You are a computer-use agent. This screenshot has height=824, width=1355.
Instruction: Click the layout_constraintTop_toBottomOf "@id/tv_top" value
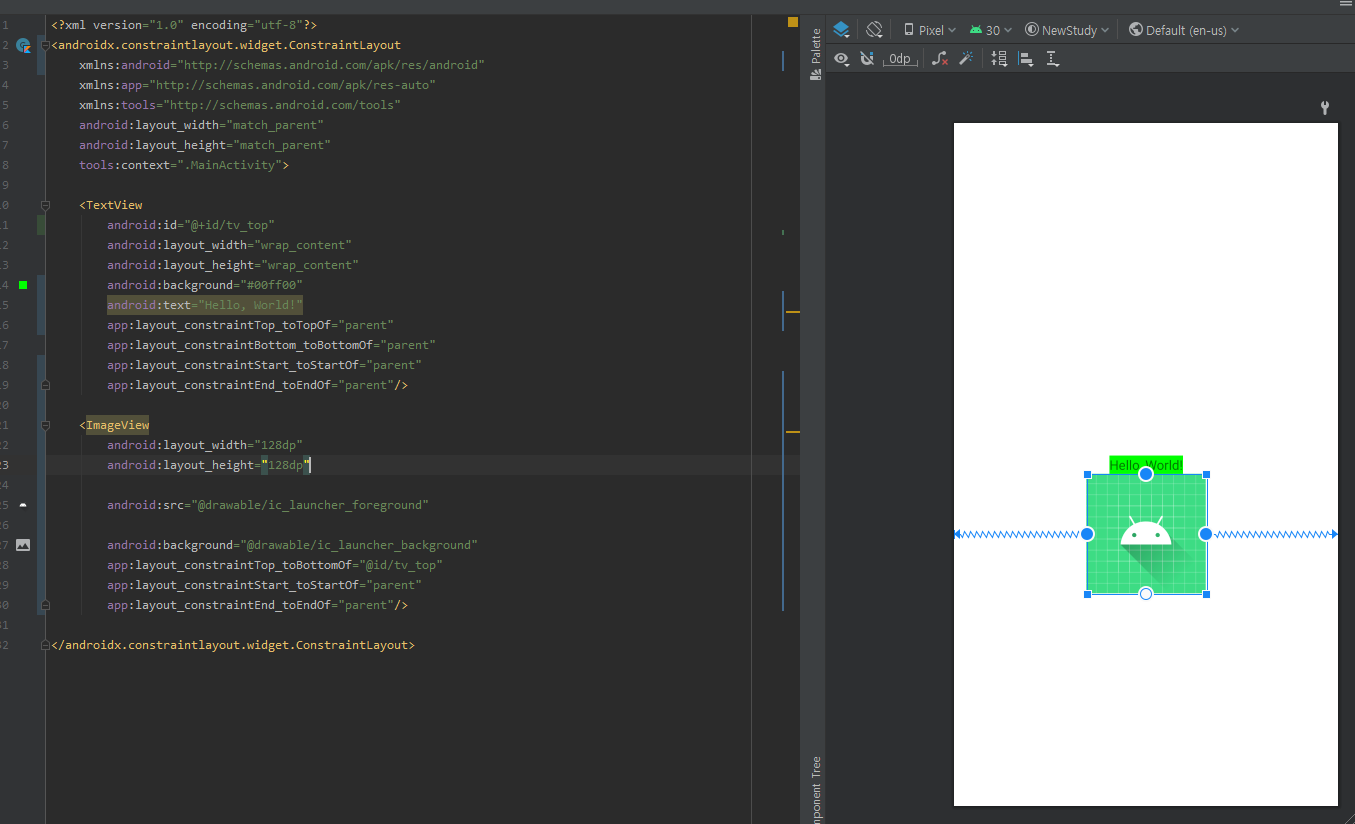[399, 565]
